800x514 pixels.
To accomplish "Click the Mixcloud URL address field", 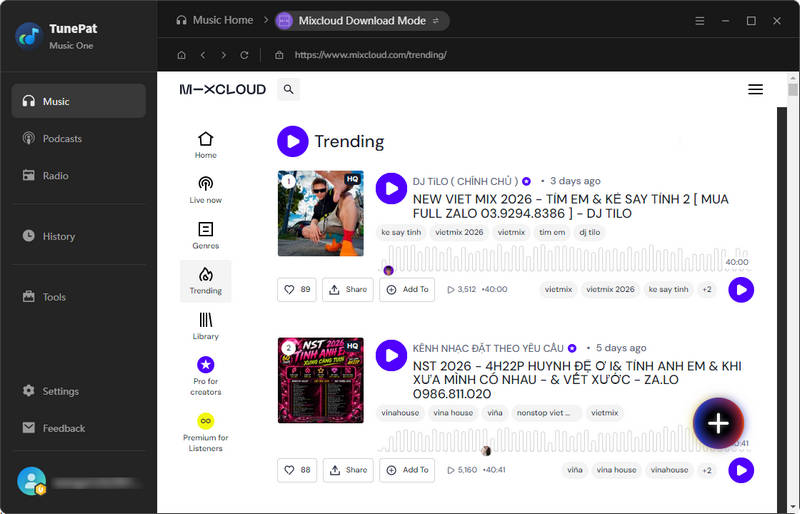I will coord(370,55).
